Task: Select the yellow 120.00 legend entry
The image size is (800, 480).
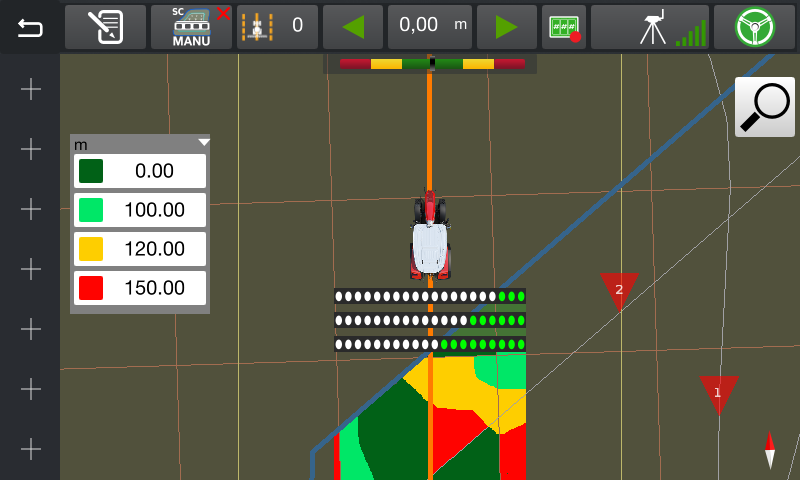Action: coord(140,249)
